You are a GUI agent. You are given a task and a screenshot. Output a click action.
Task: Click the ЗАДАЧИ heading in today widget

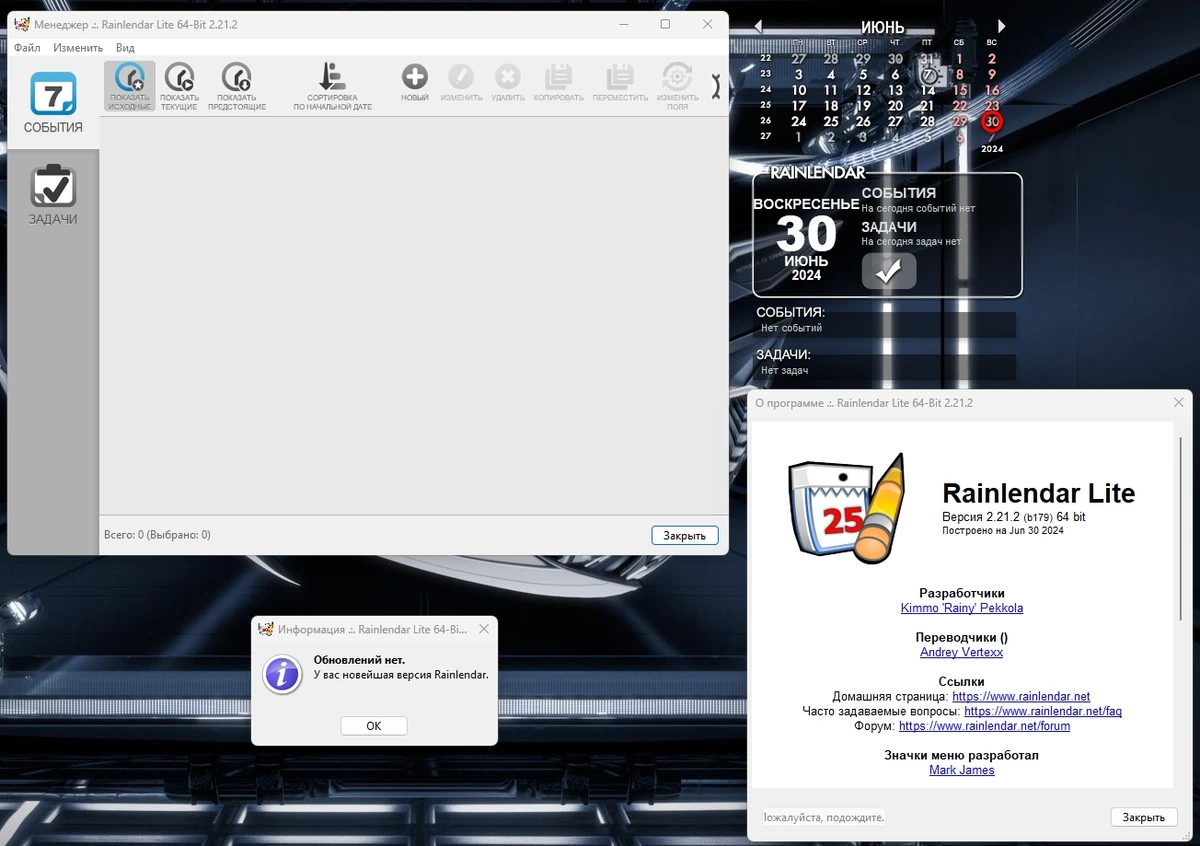pyautogui.click(x=889, y=227)
